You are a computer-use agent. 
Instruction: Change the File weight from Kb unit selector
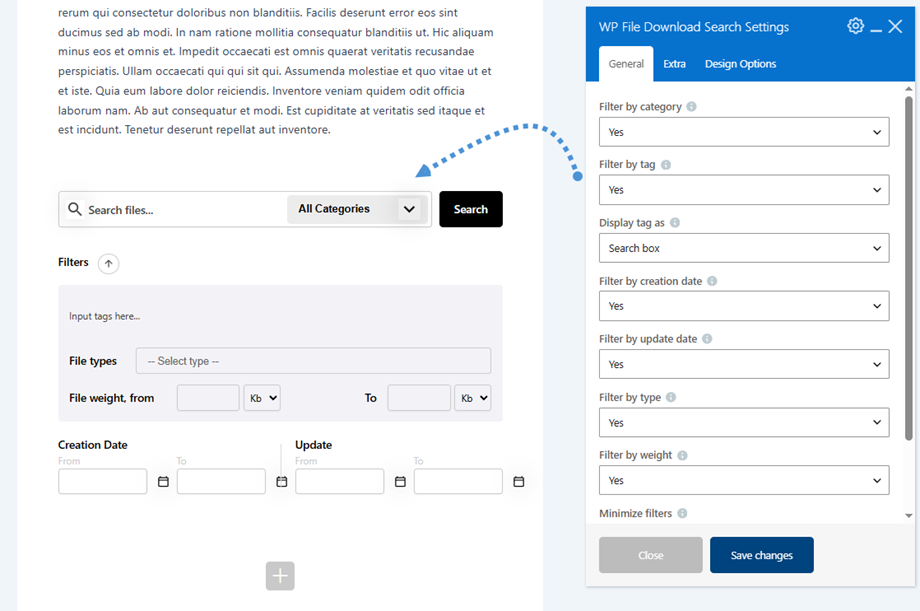pyautogui.click(x=262, y=398)
